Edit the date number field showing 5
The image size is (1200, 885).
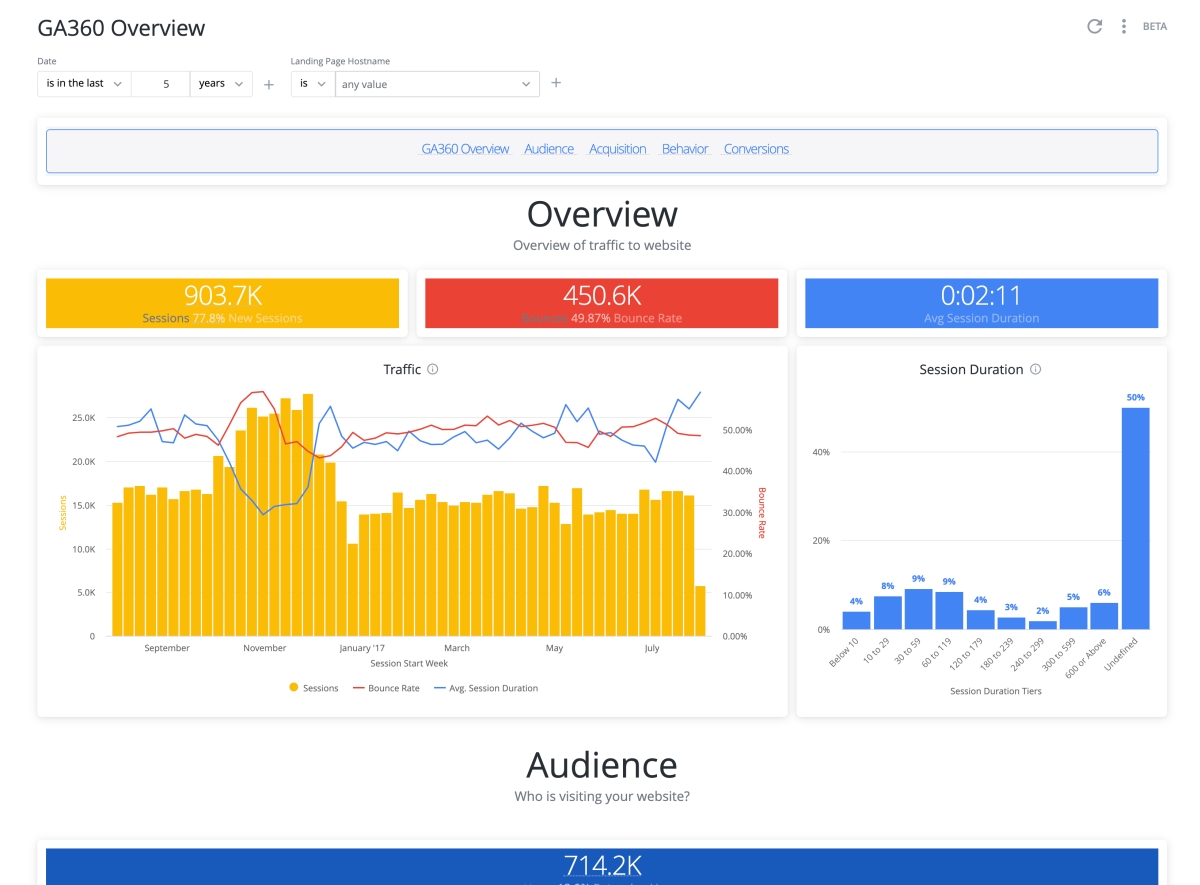pyautogui.click(x=160, y=84)
